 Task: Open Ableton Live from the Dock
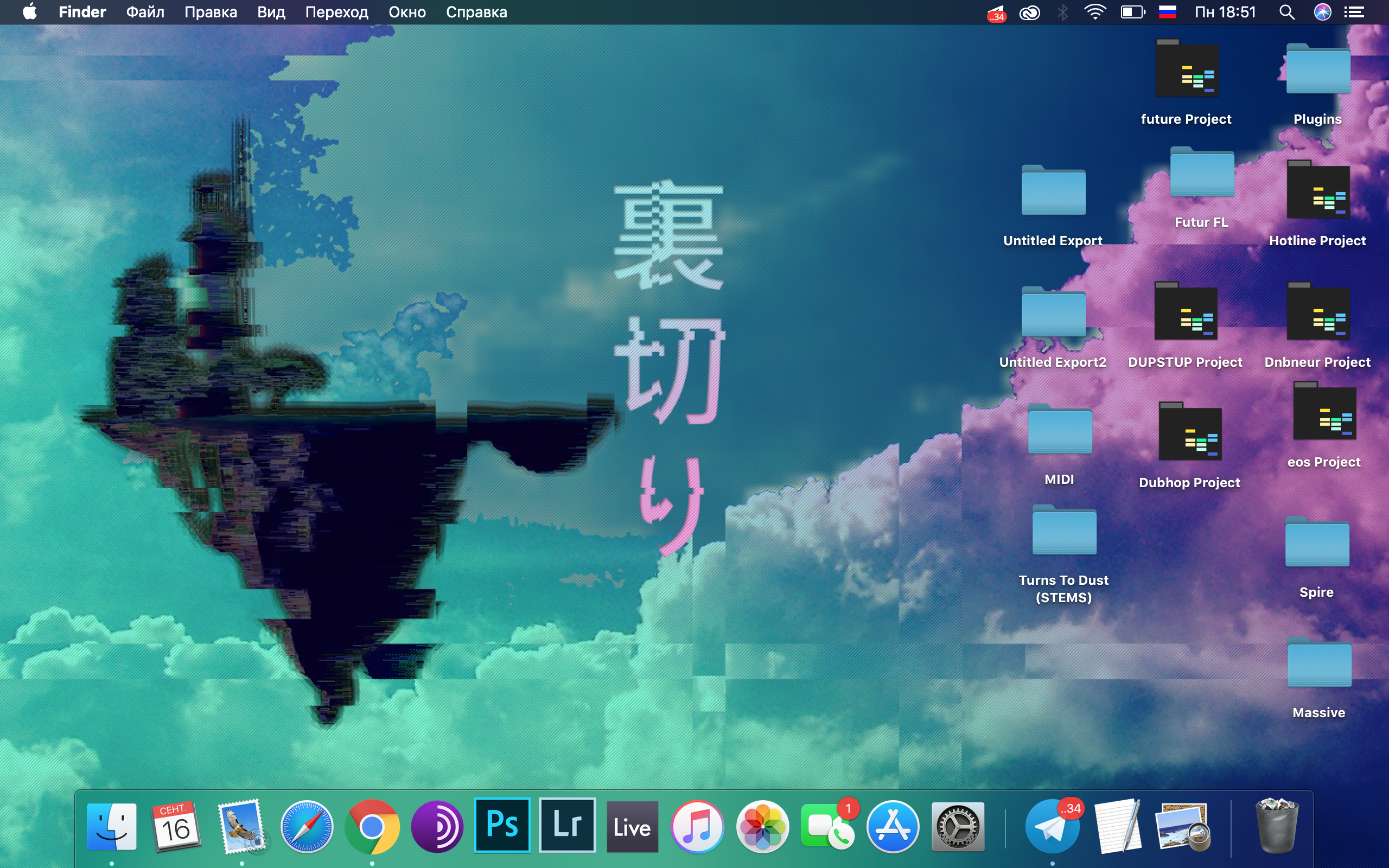(x=632, y=826)
